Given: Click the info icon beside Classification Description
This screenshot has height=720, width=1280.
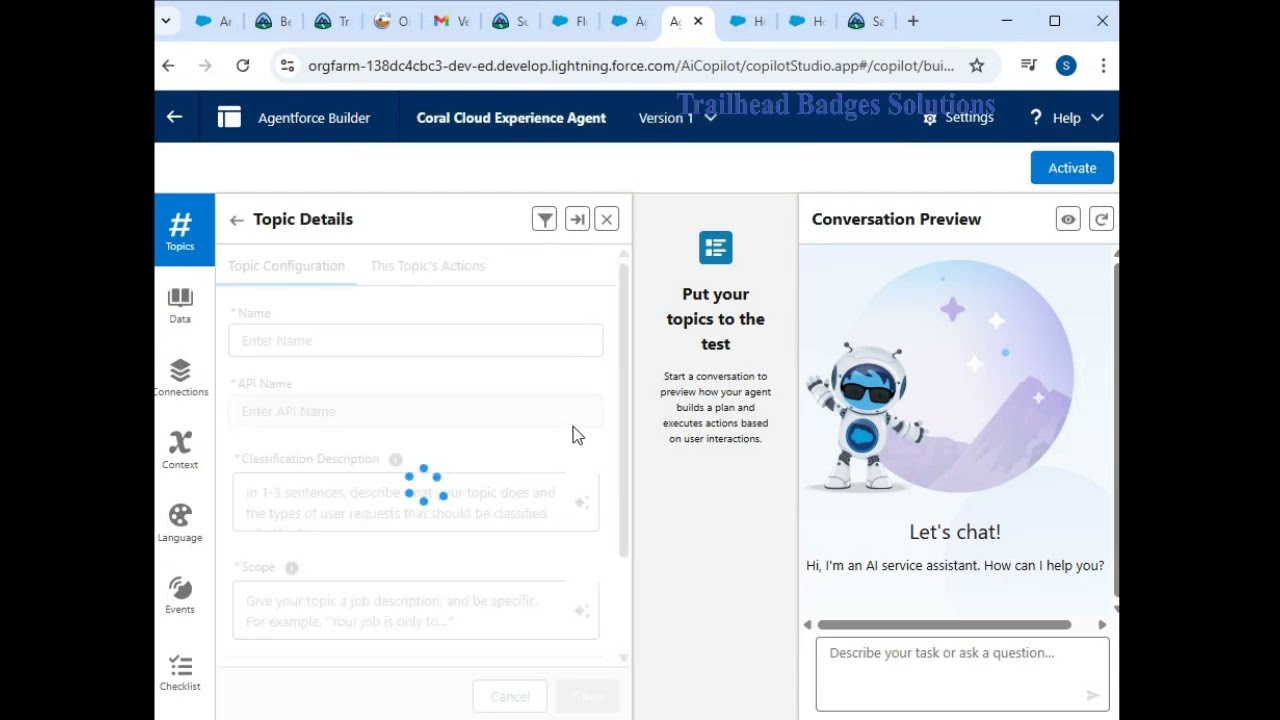Looking at the screenshot, I should point(395,460).
